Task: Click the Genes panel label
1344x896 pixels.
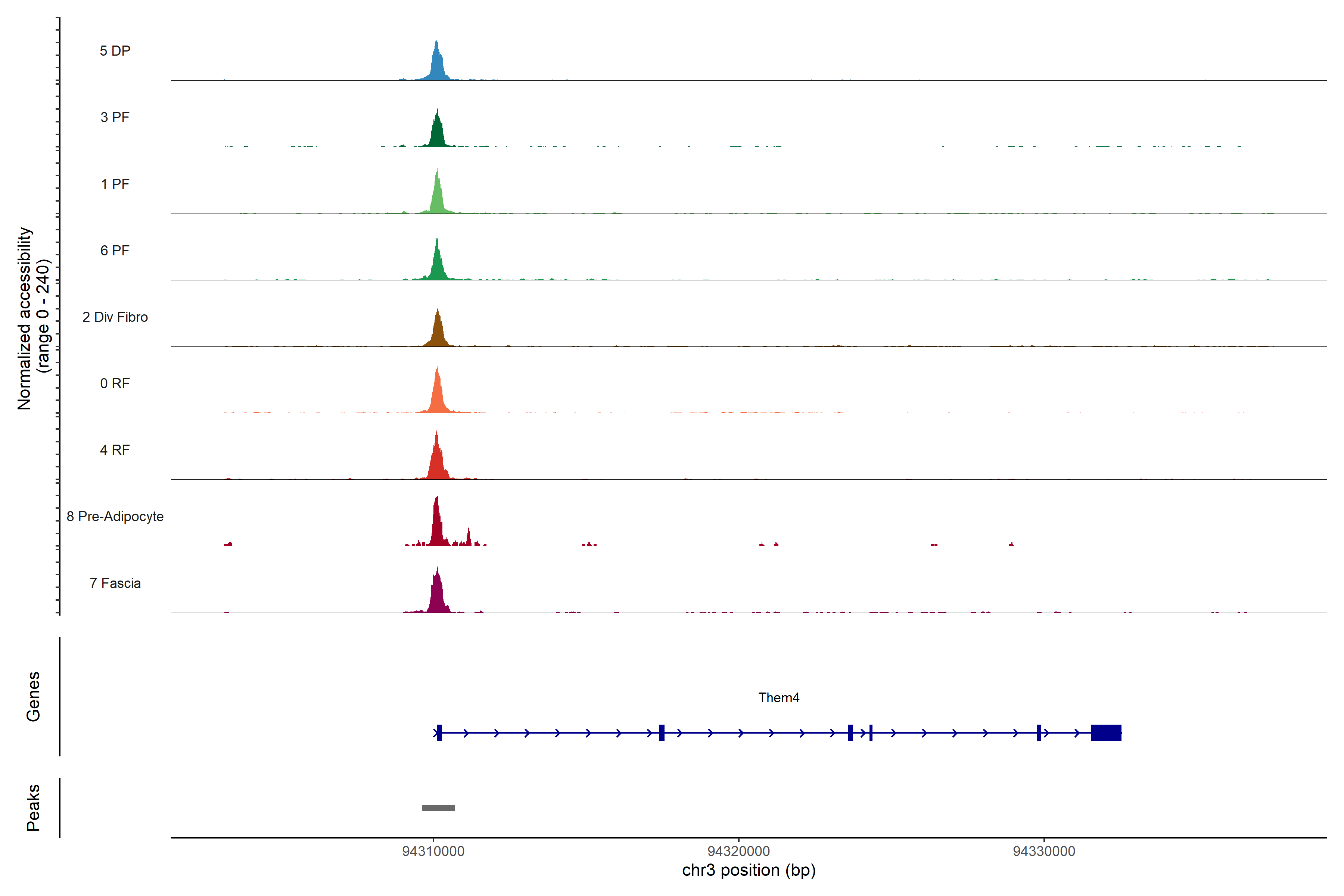Action: 33,697
